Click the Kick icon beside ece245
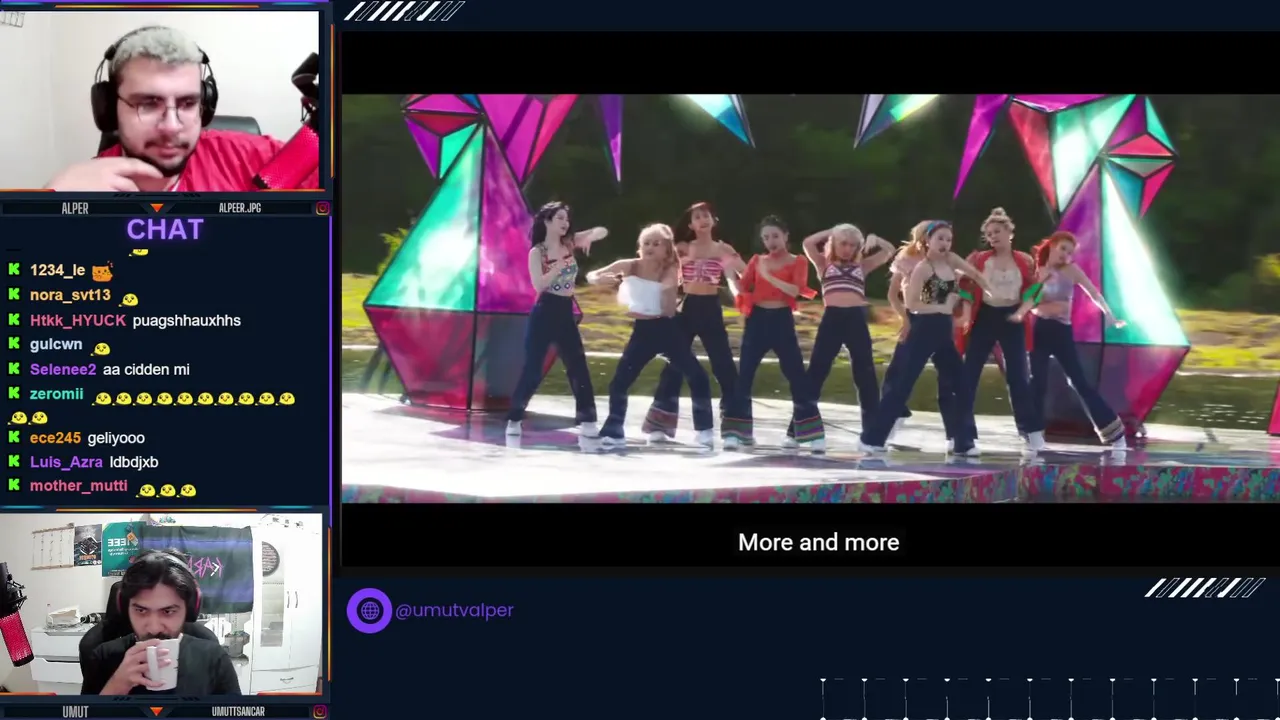The image size is (1280, 720). coord(14,437)
